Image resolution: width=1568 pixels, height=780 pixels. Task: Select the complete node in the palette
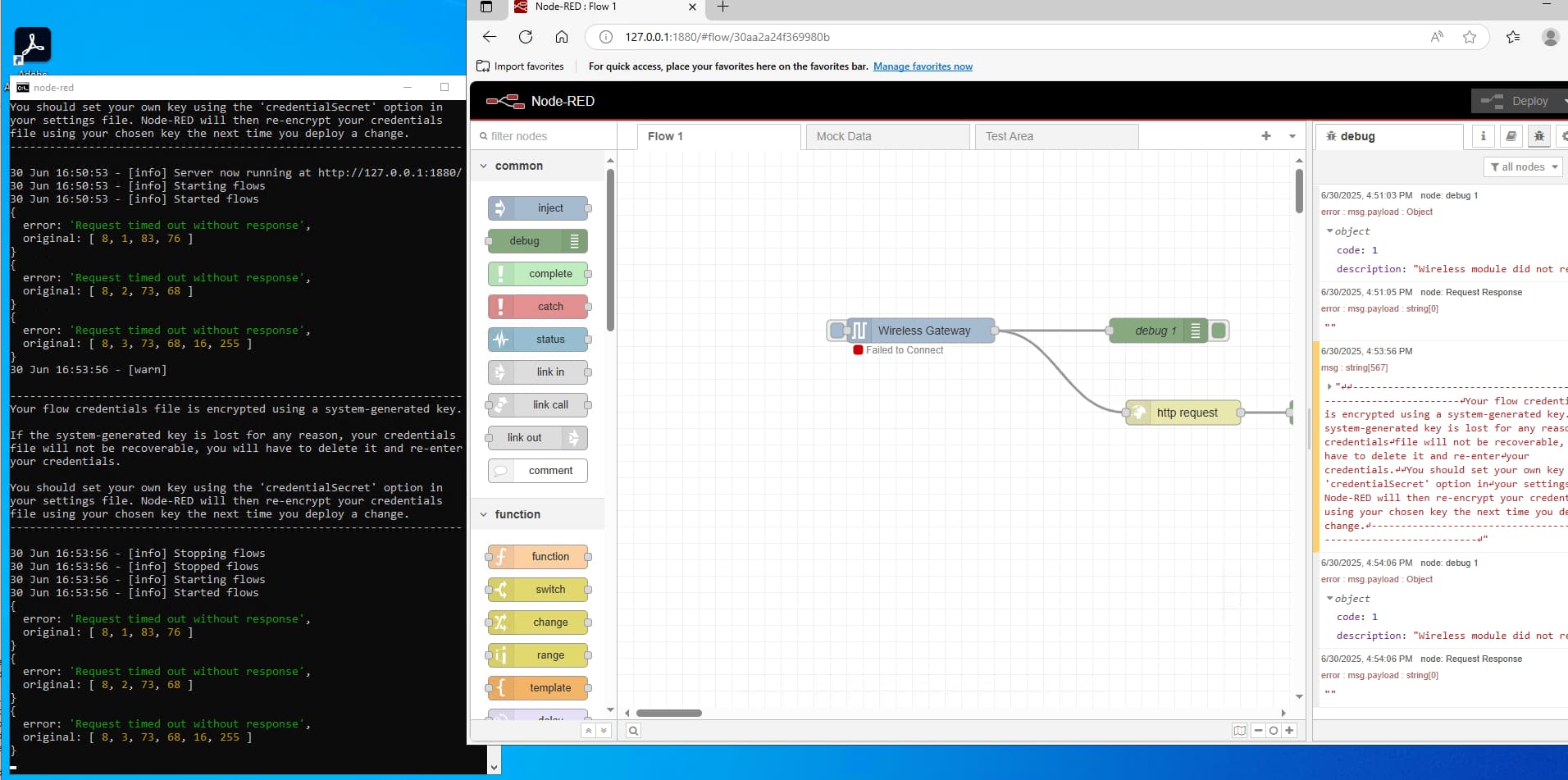click(538, 274)
